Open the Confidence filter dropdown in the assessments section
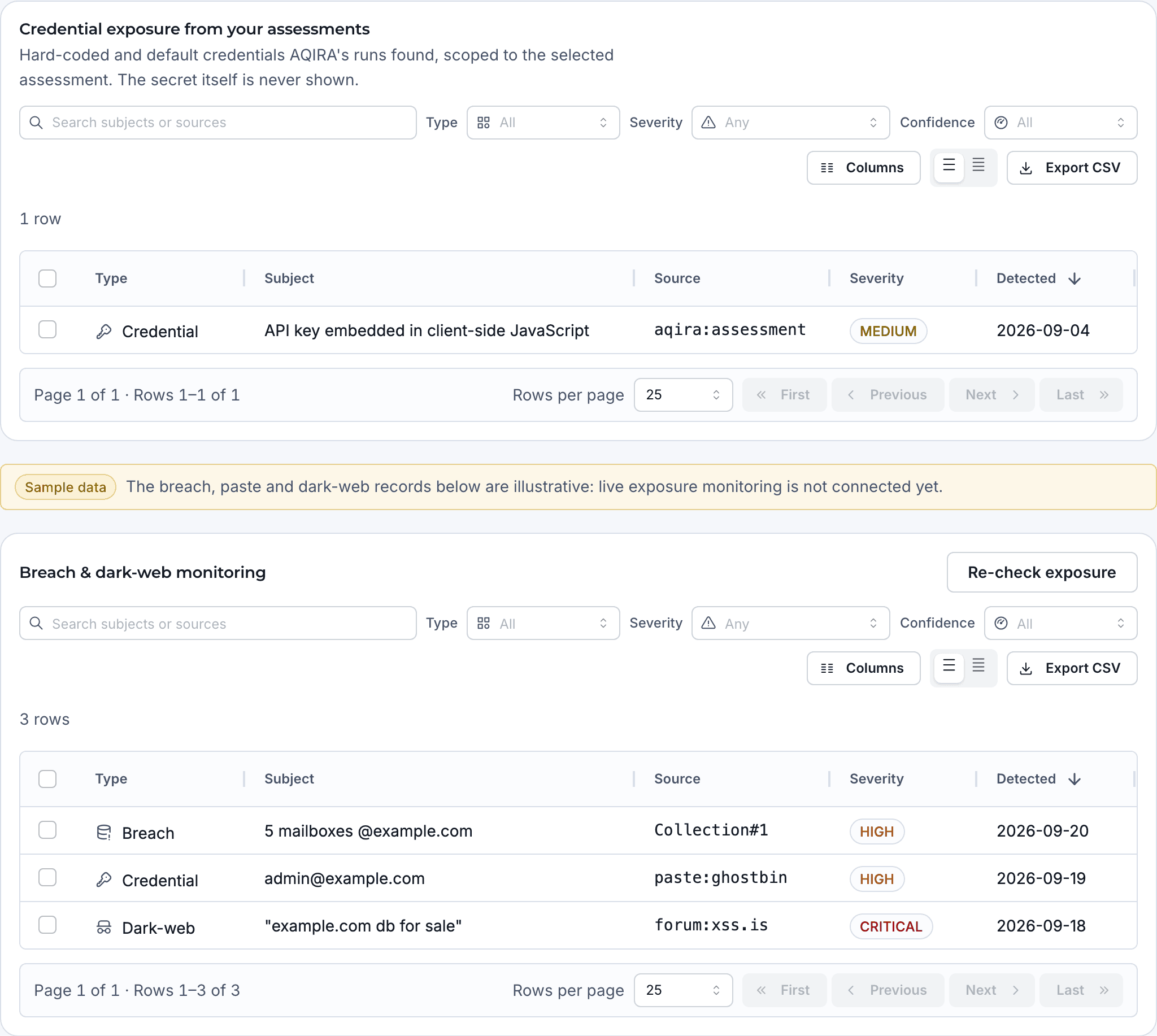 [1061, 123]
